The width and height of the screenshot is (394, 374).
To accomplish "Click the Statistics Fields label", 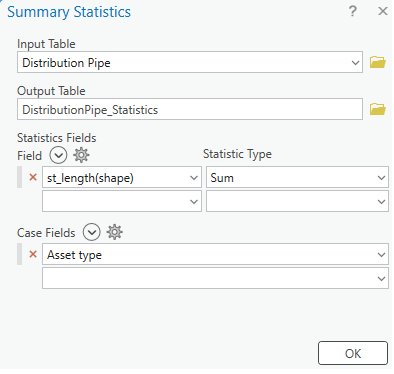I will (x=57, y=138).
